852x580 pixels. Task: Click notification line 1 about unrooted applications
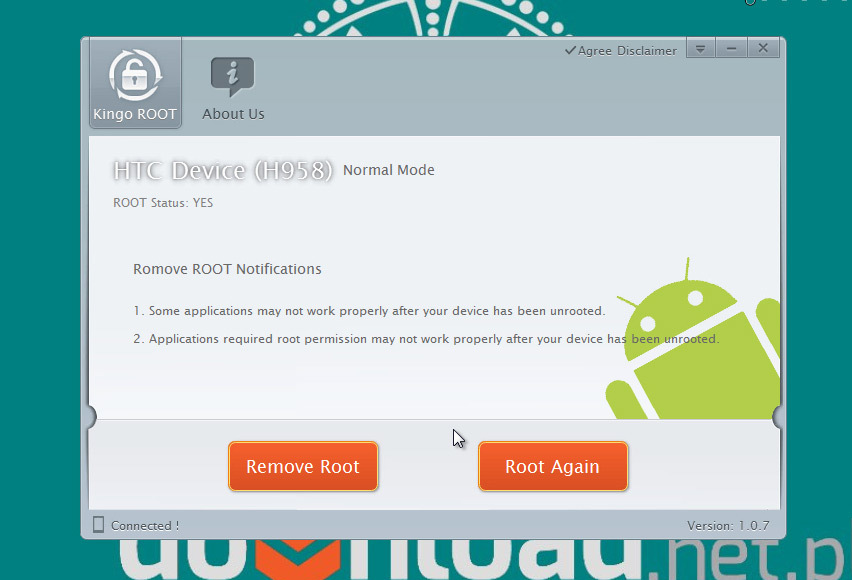(x=369, y=311)
